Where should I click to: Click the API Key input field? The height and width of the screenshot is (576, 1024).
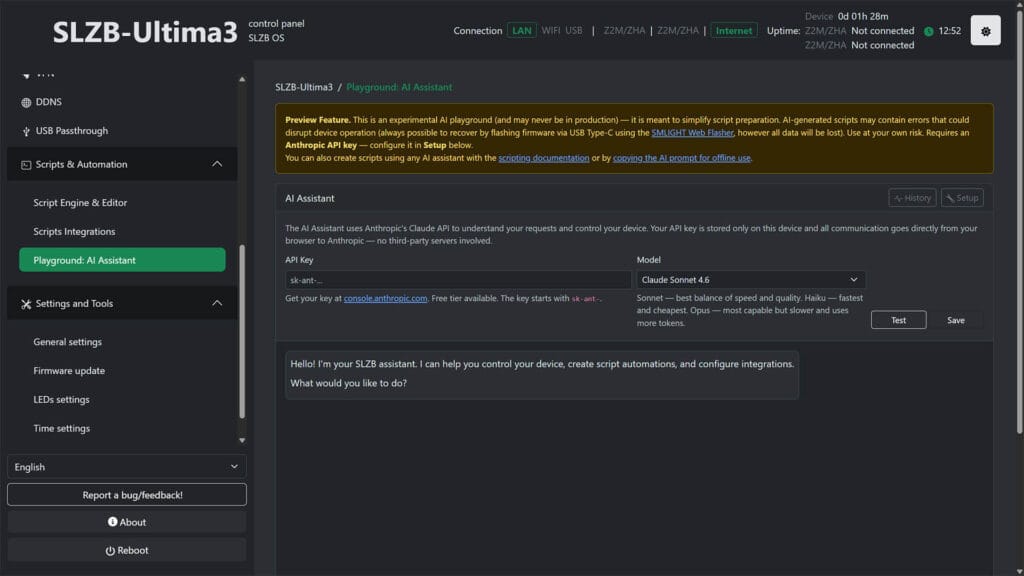pos(457,279)
